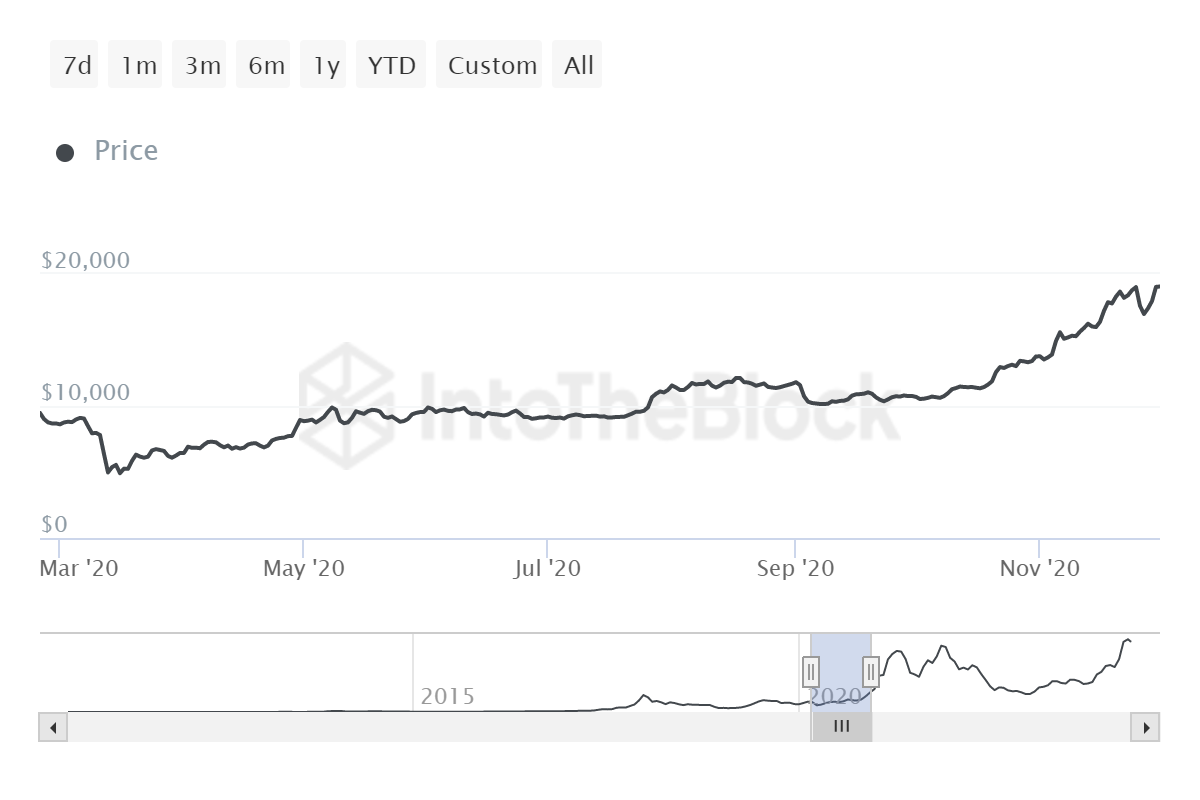Click the scrollbar right arrow

[1145, 727]
